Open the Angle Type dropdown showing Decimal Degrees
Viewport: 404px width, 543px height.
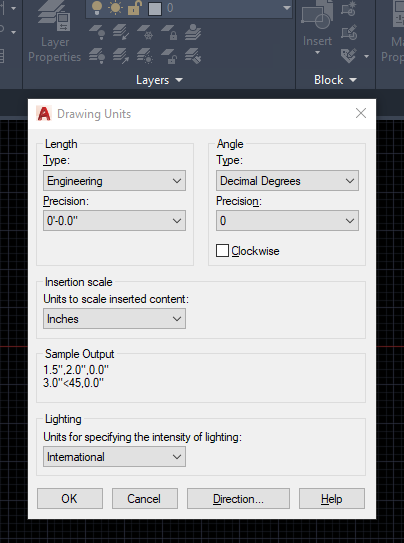[287, 180]
